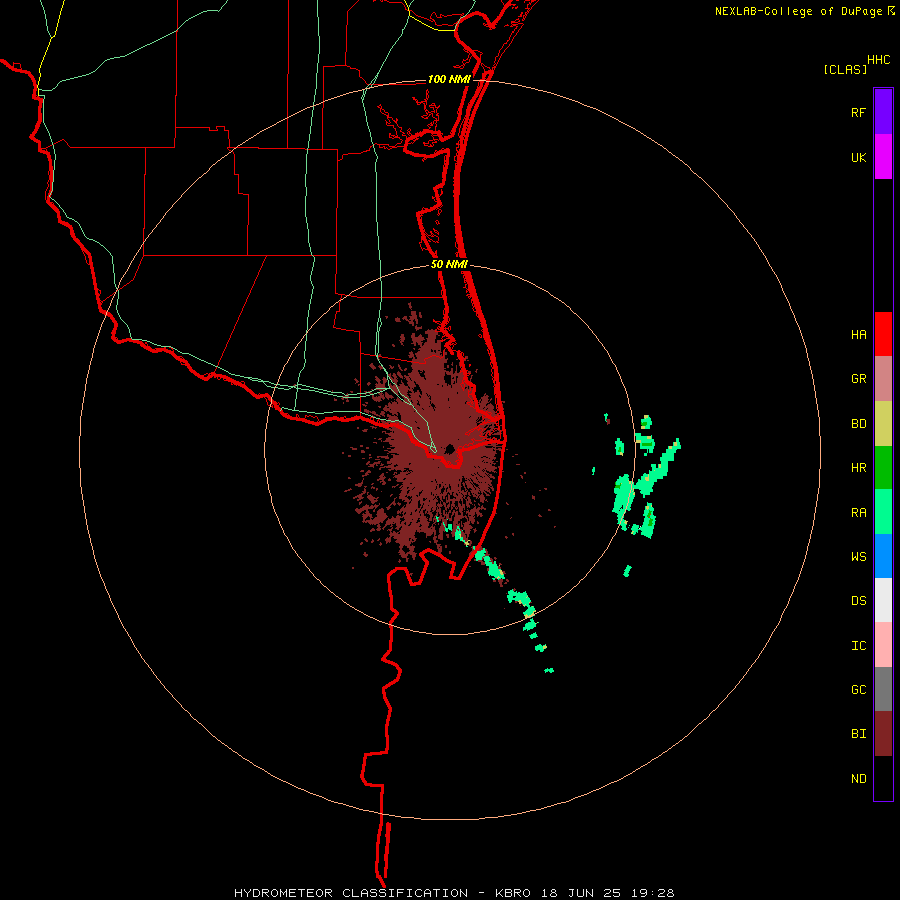This screenshot has width=900, height=900.
Task: Click the GC legend label
Action: [858, 690]
